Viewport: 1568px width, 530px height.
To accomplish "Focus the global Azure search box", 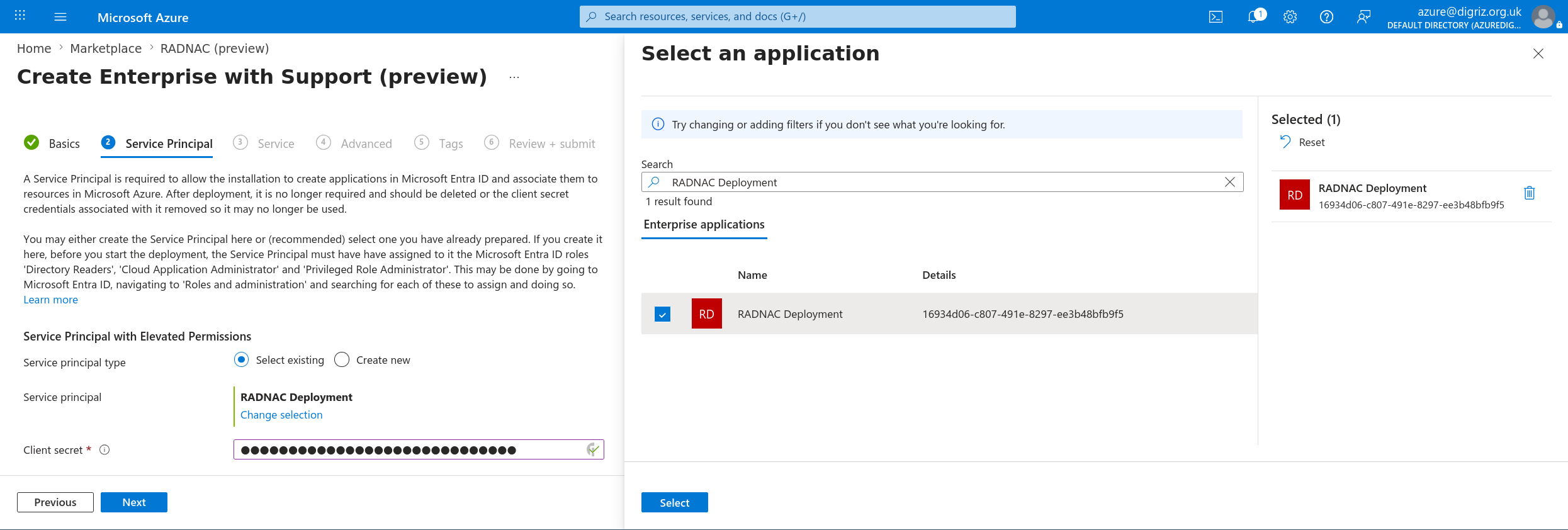I will (x=798, y=17).
